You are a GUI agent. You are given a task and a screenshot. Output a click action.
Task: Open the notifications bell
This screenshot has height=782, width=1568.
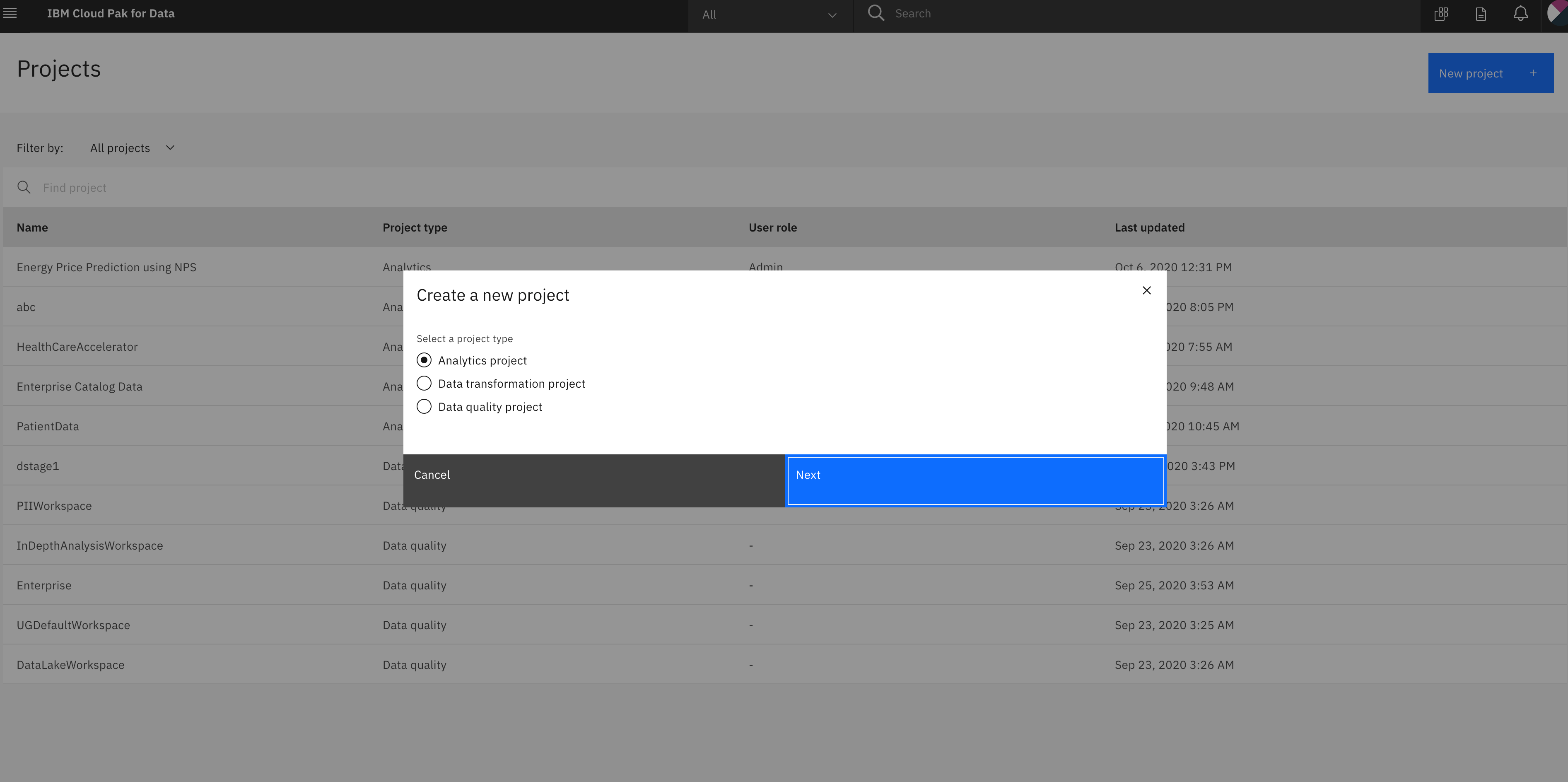coord(1520,13)
